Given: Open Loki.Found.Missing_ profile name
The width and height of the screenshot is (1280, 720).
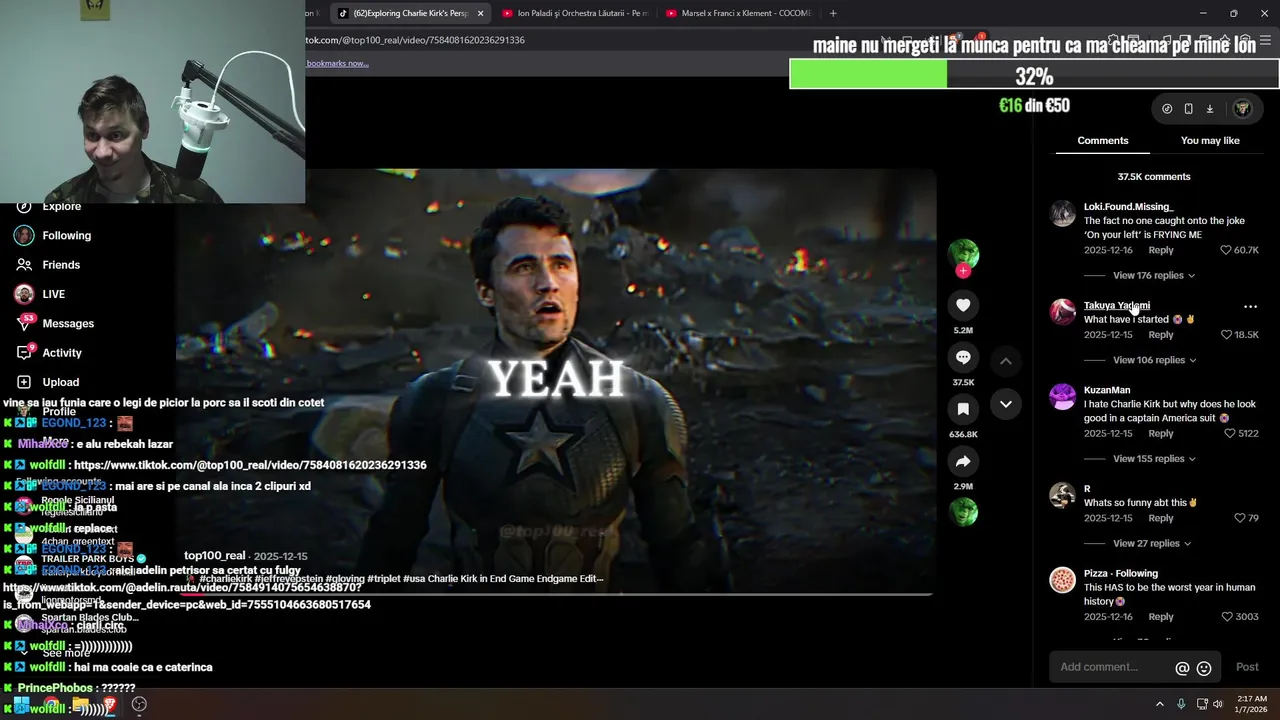Looking at the screenshot, I should 1128,207.
